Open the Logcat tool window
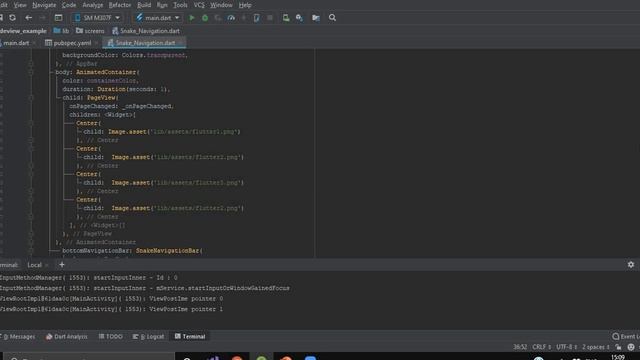Screen dimensions: 640x360 tap(149, 337)
